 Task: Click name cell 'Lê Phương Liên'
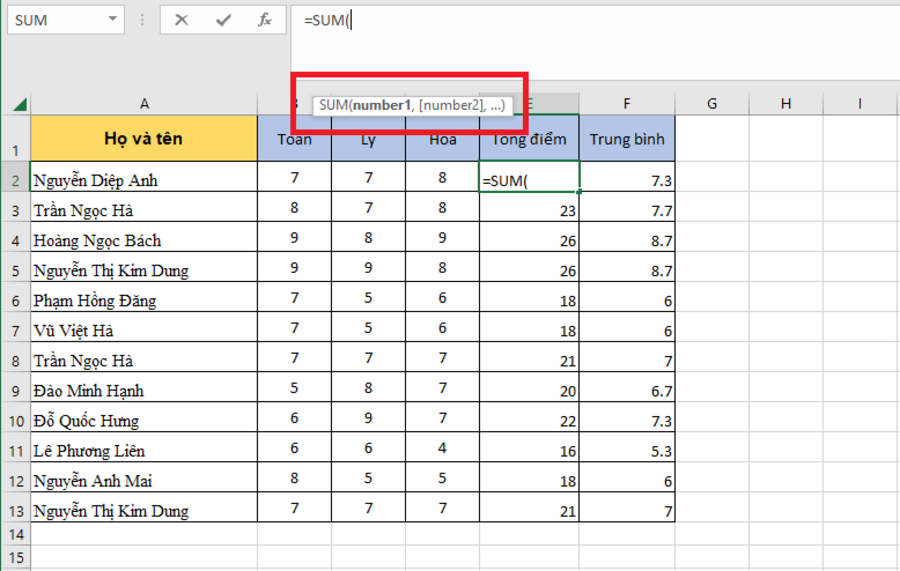143,446
